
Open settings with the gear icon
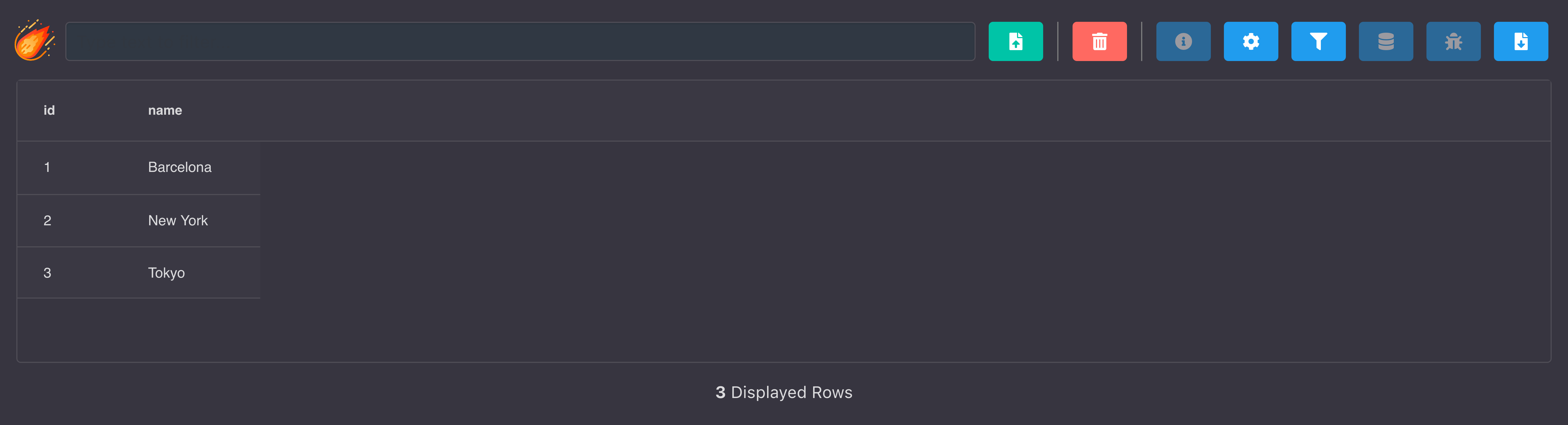[1251, 41]
